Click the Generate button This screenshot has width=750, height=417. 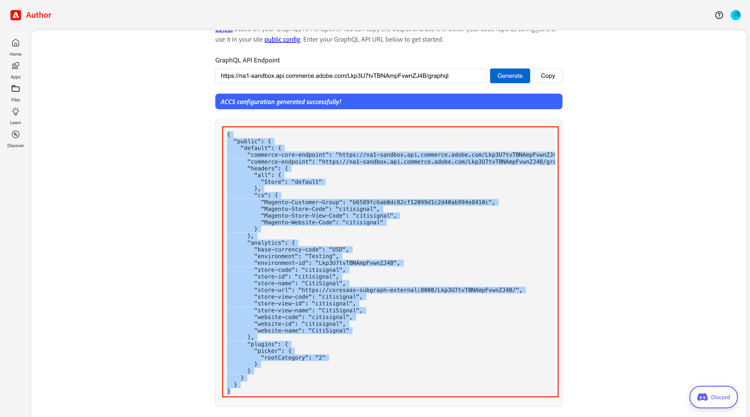click(x=510, y=76)
